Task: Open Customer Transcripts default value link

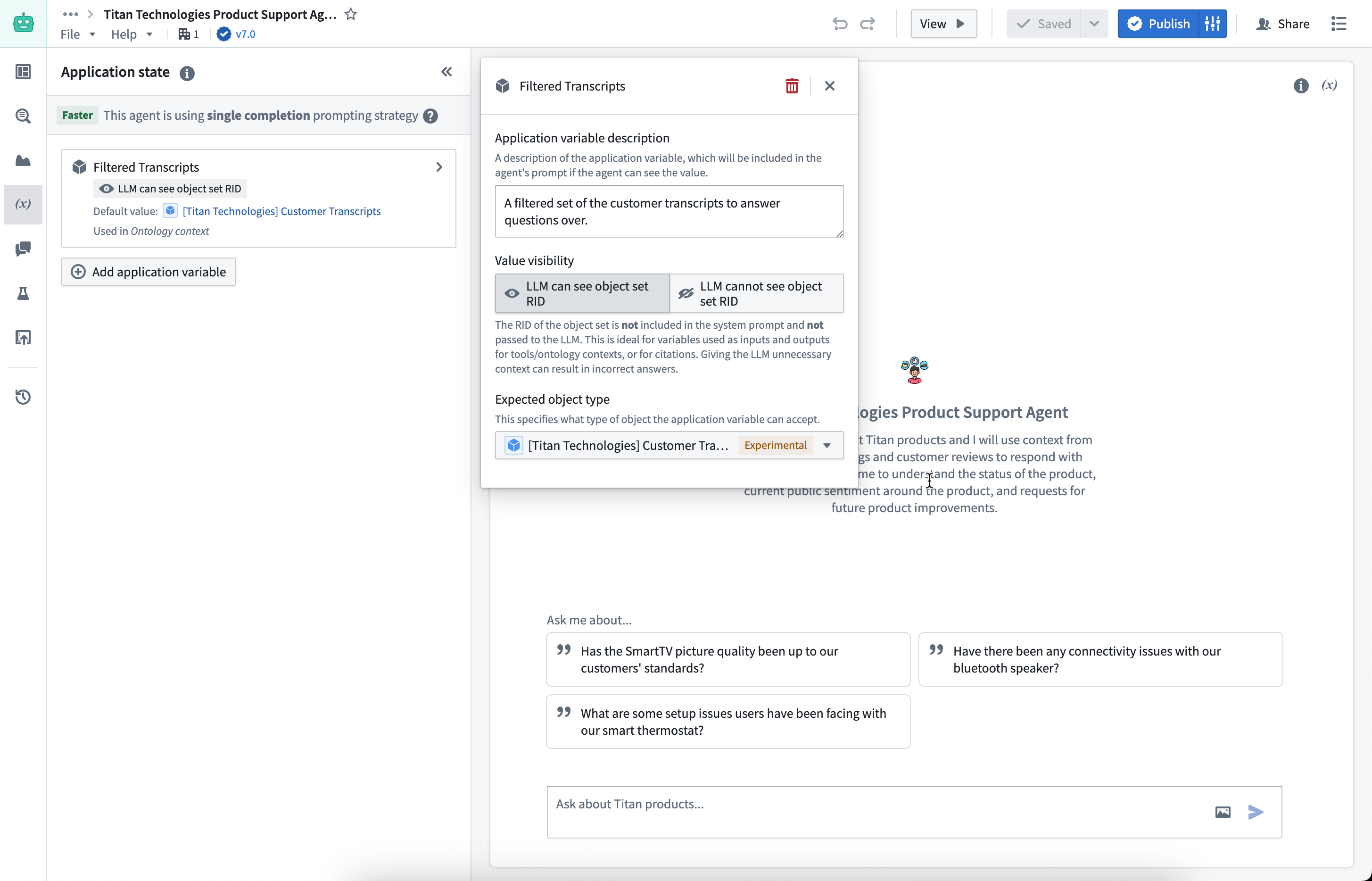Action: pos(281,211)
